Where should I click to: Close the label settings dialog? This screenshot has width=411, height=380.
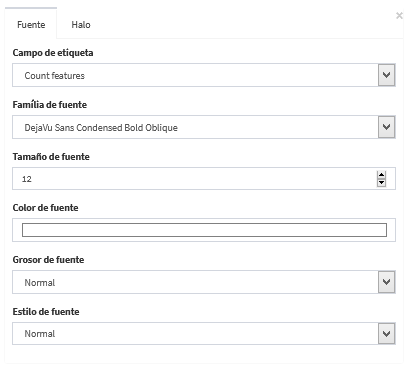399,16
